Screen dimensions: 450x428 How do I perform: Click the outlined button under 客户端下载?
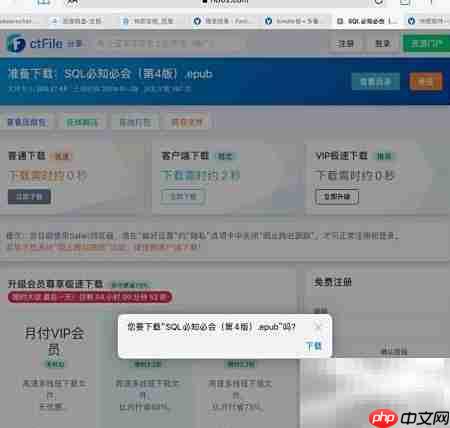(x=183, y=197)
